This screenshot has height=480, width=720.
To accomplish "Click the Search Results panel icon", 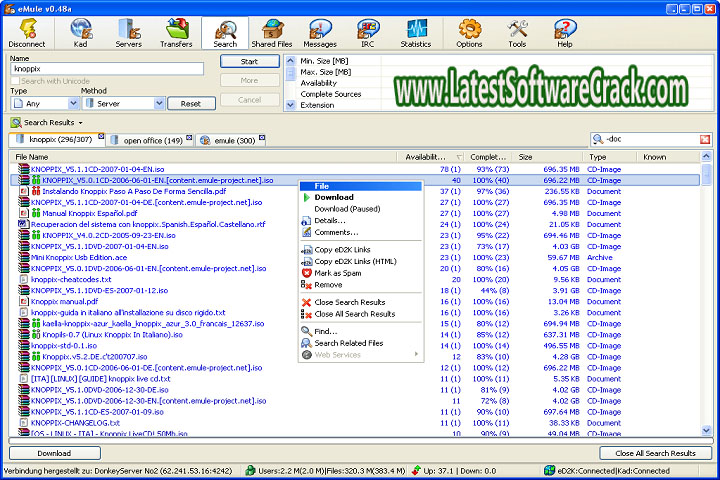I will (16, 123).
